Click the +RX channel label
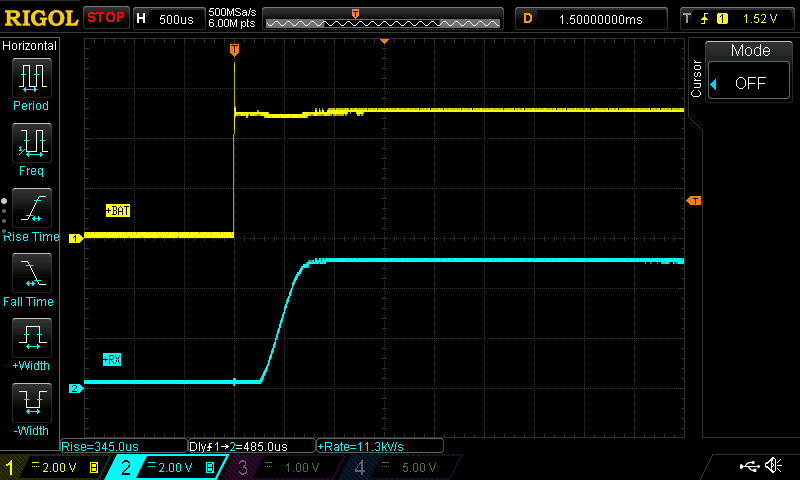 112,360
